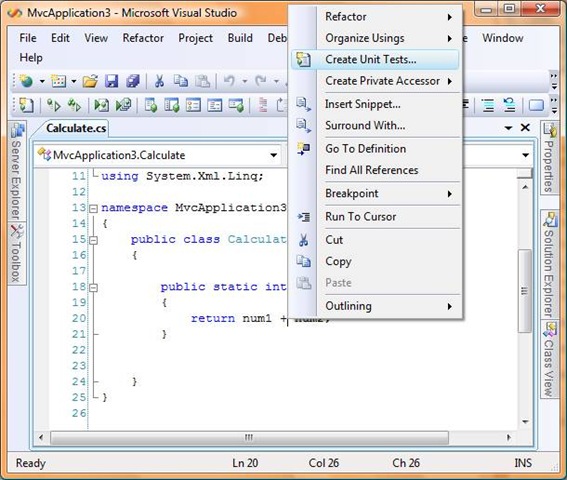567x480 pixels.
Task: Click the Undo arrow icon
Action: point(229,81)
